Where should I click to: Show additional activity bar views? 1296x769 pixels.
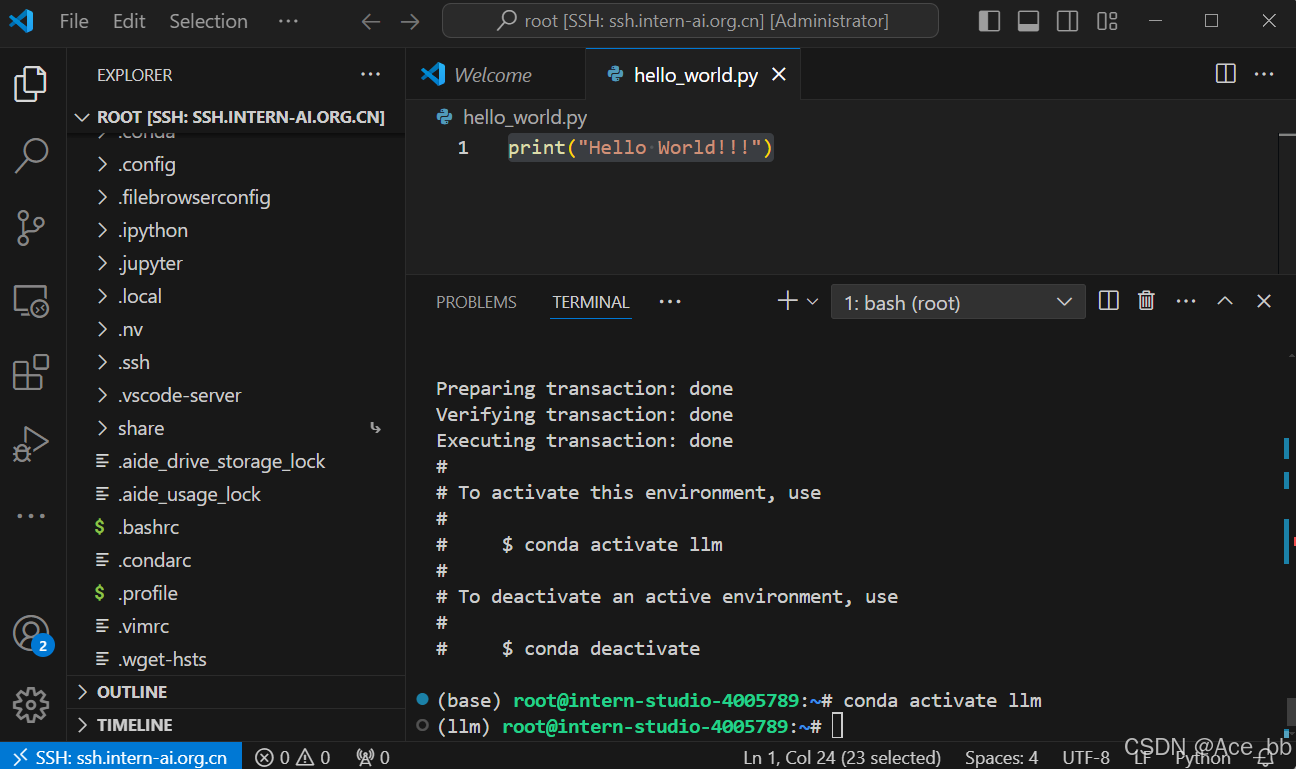(31, 516)
